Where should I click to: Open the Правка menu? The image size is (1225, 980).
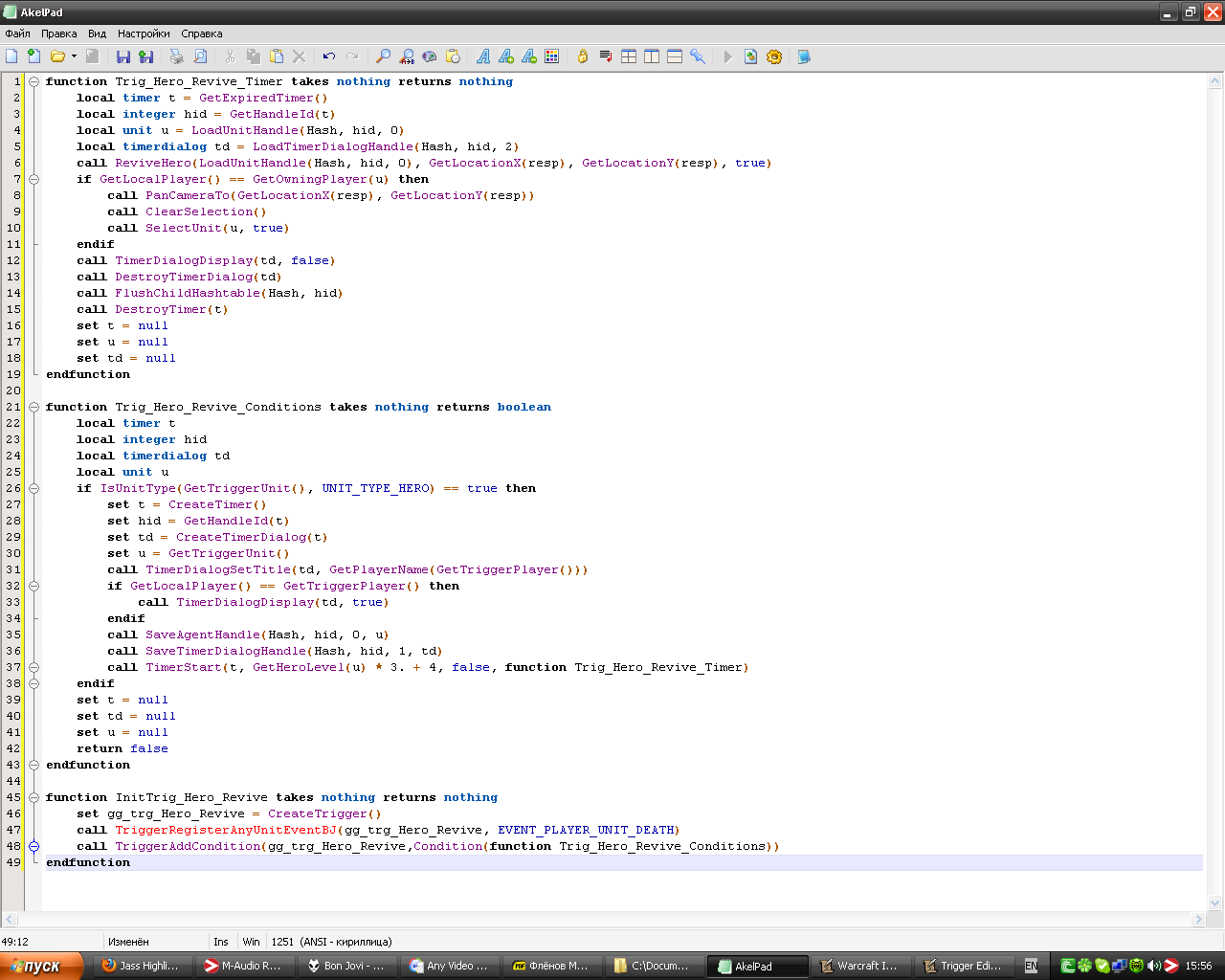point(58,33)
